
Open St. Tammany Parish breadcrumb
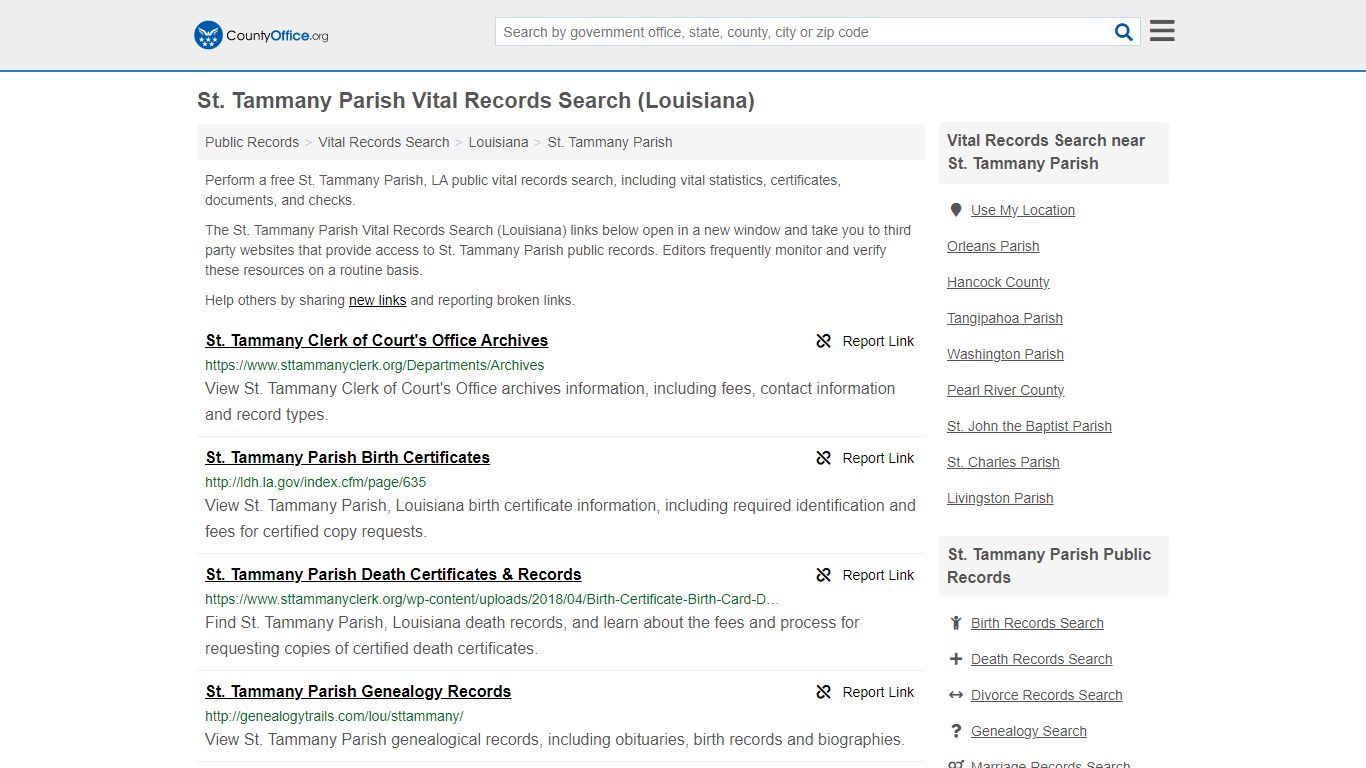[x=610, y=142]
